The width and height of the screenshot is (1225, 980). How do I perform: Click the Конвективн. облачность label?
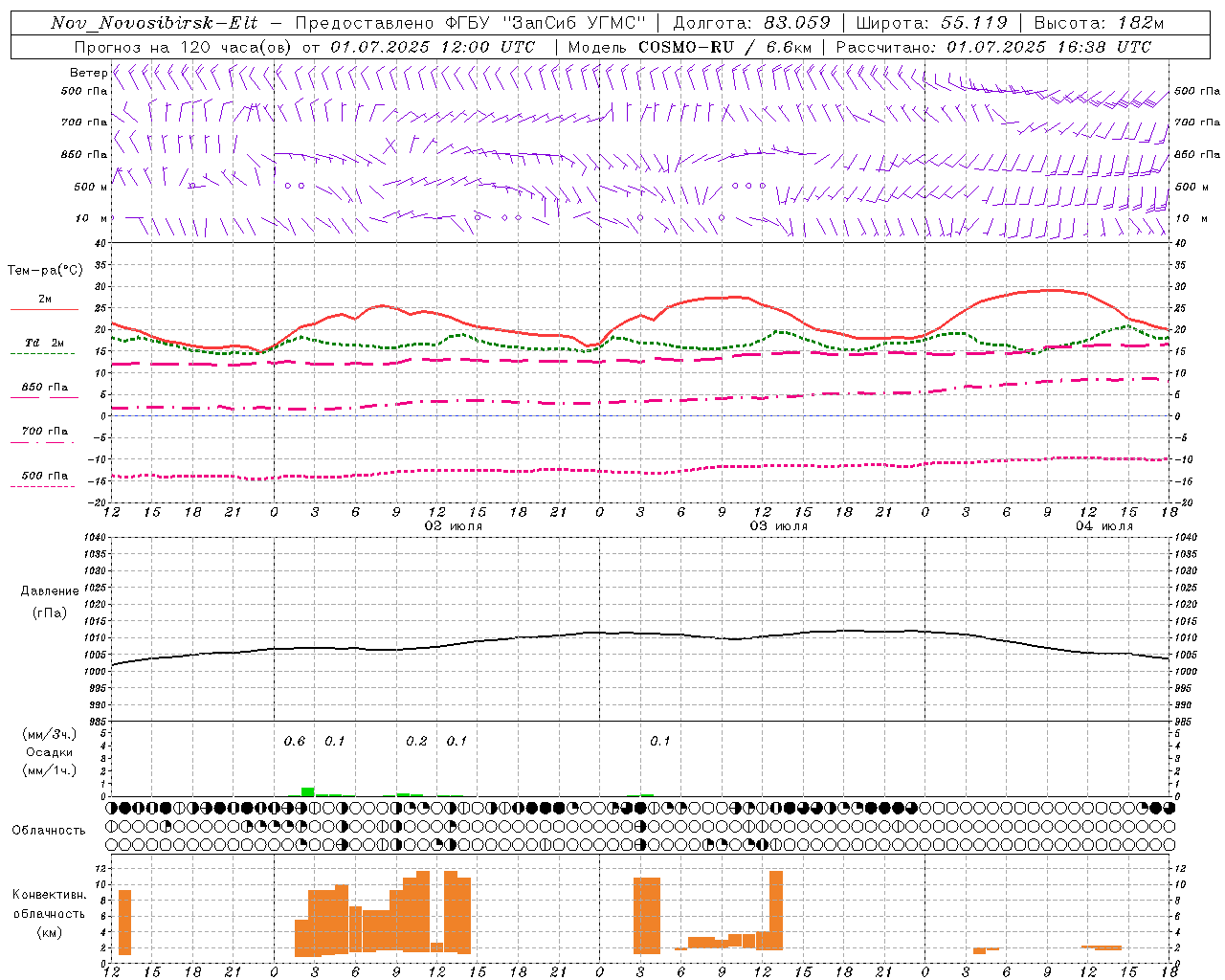pos(49,904)
